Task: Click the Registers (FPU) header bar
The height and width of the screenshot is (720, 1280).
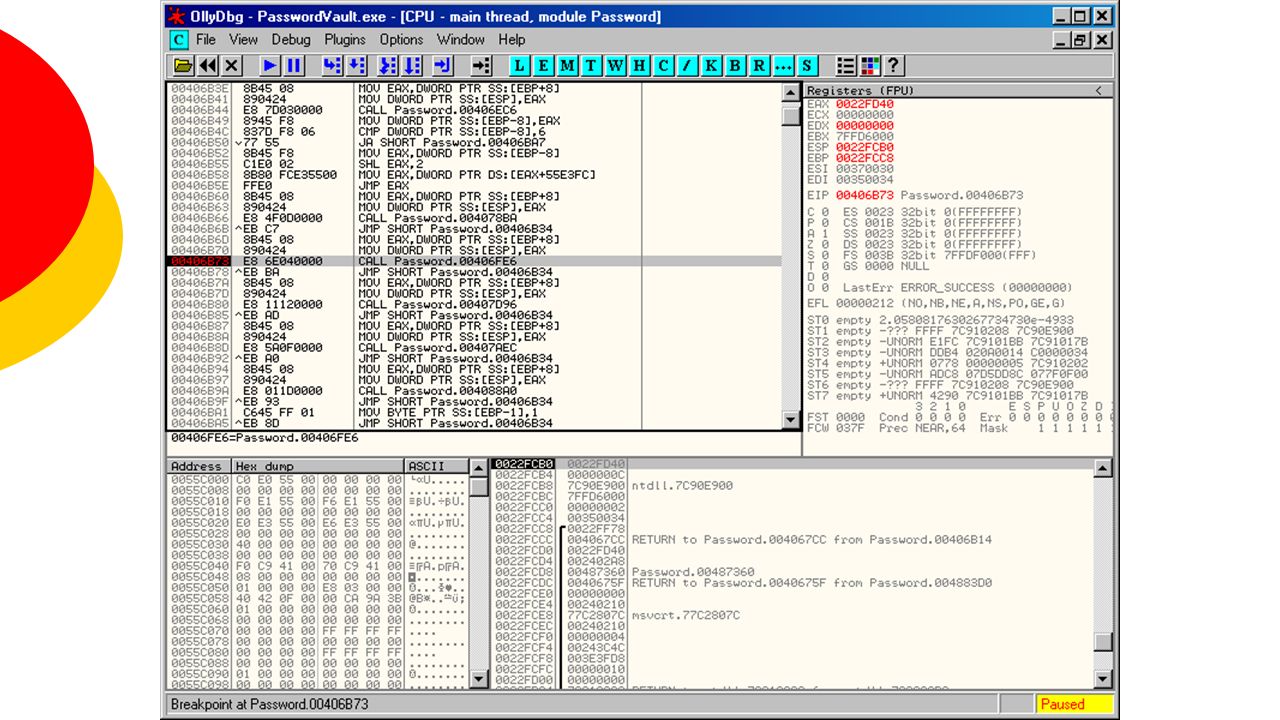Action: tap(959, 91)
